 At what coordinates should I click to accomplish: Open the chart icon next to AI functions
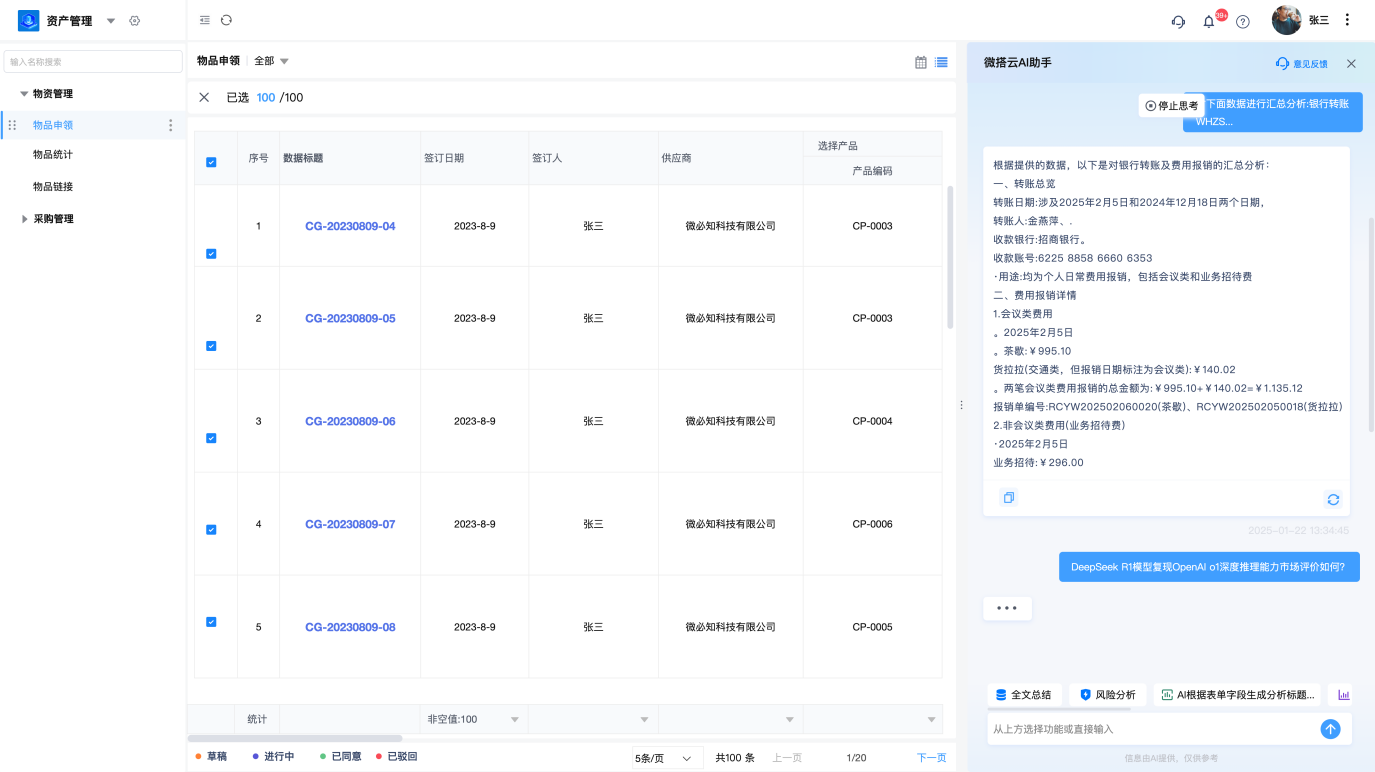point(1344,694)
